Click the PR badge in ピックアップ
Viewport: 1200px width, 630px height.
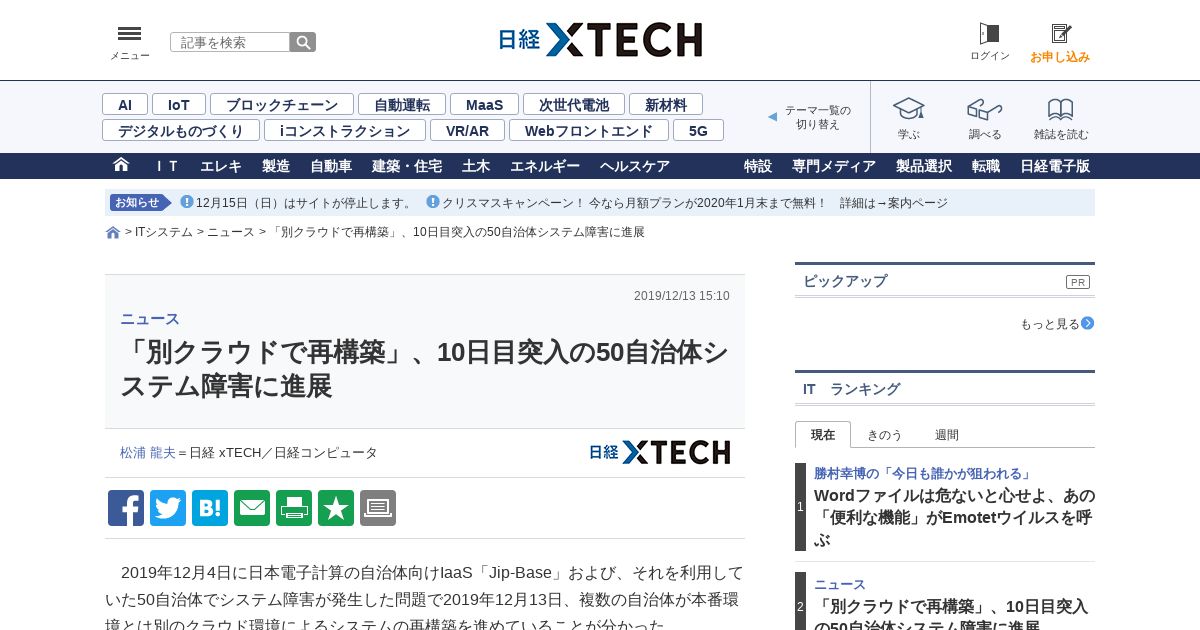[1078, 282]
